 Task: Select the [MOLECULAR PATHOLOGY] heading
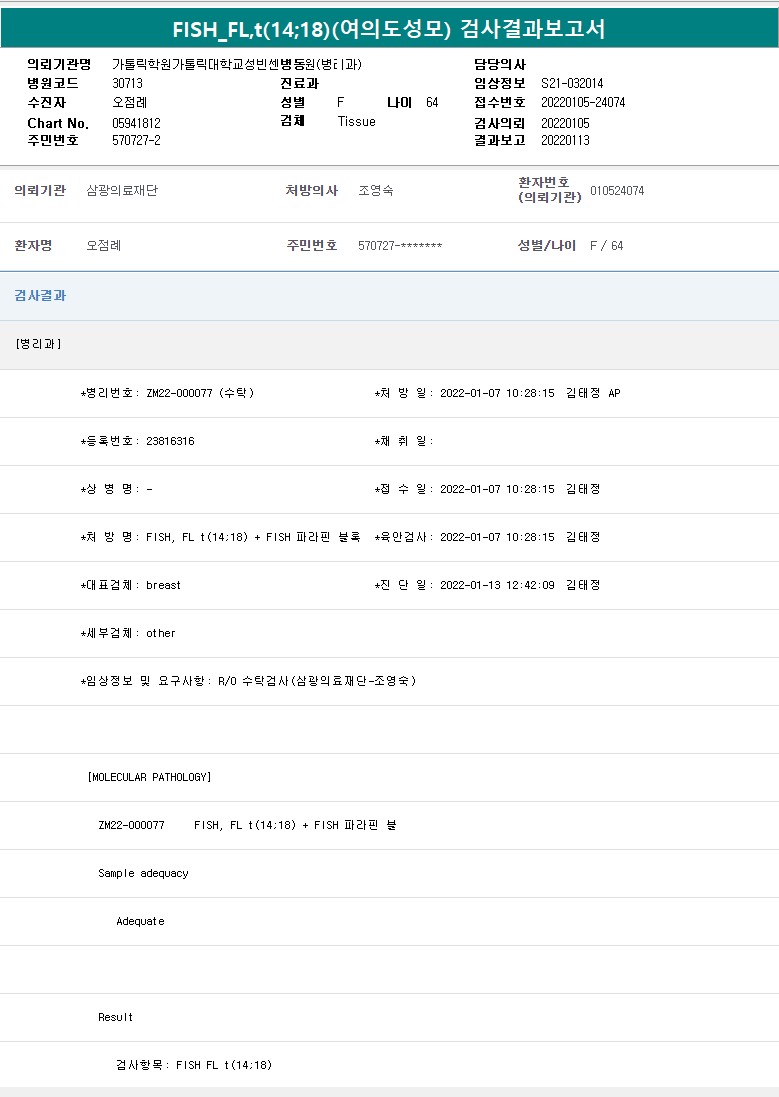(149, 777)
